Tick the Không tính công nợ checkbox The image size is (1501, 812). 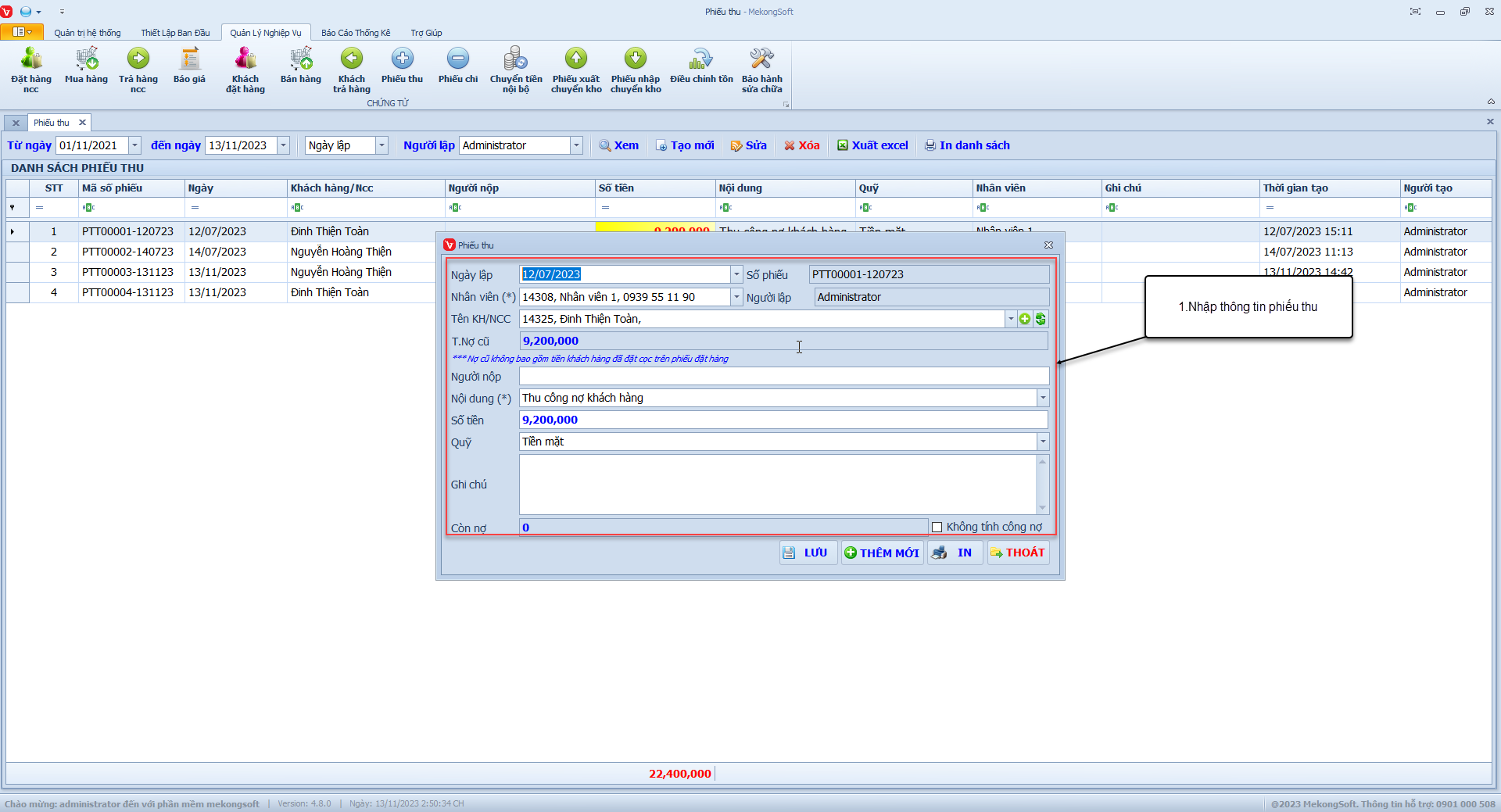[937, 528]
